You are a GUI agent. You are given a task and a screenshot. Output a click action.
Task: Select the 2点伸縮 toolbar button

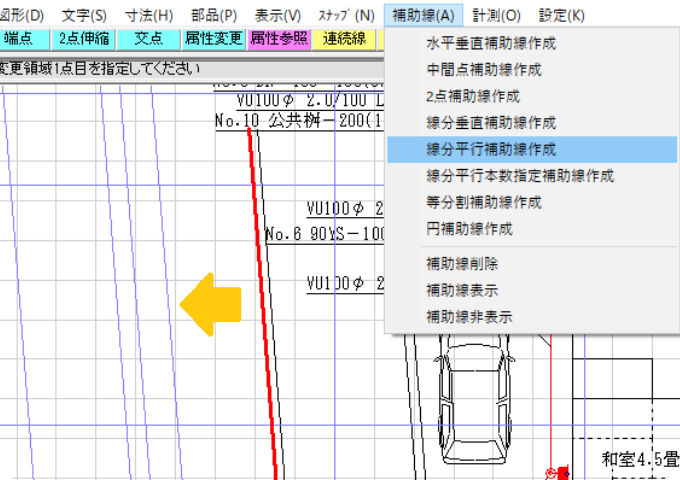coord(83,39)
